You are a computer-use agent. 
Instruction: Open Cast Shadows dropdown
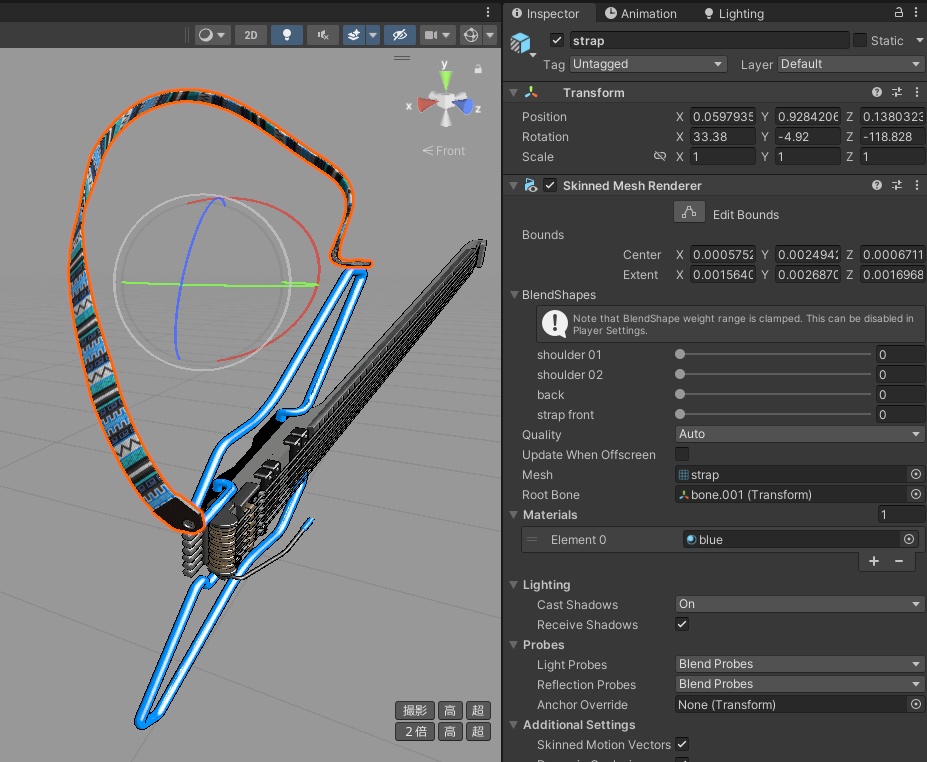pos(799,604)
